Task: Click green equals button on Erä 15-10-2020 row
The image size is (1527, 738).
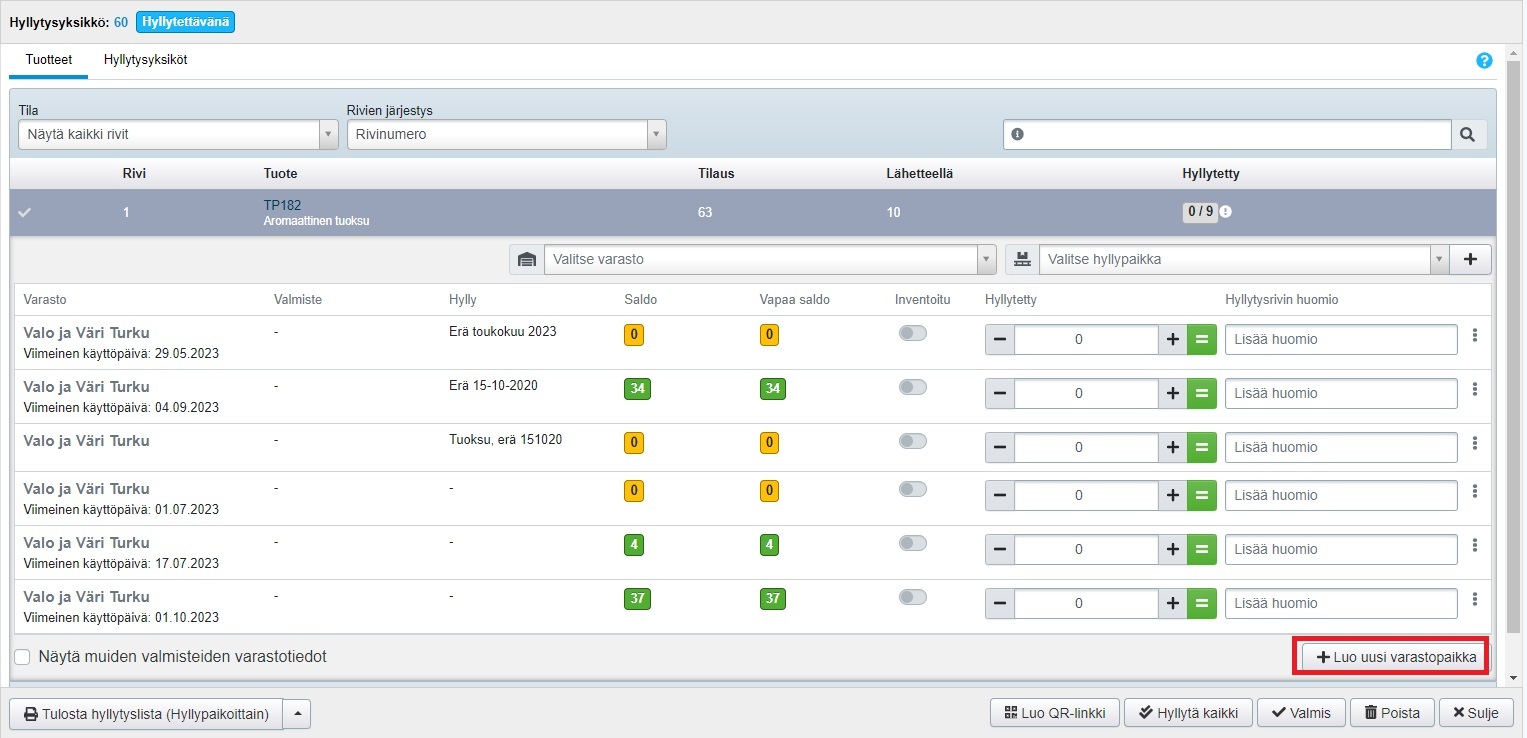Action: [1202, 394]
